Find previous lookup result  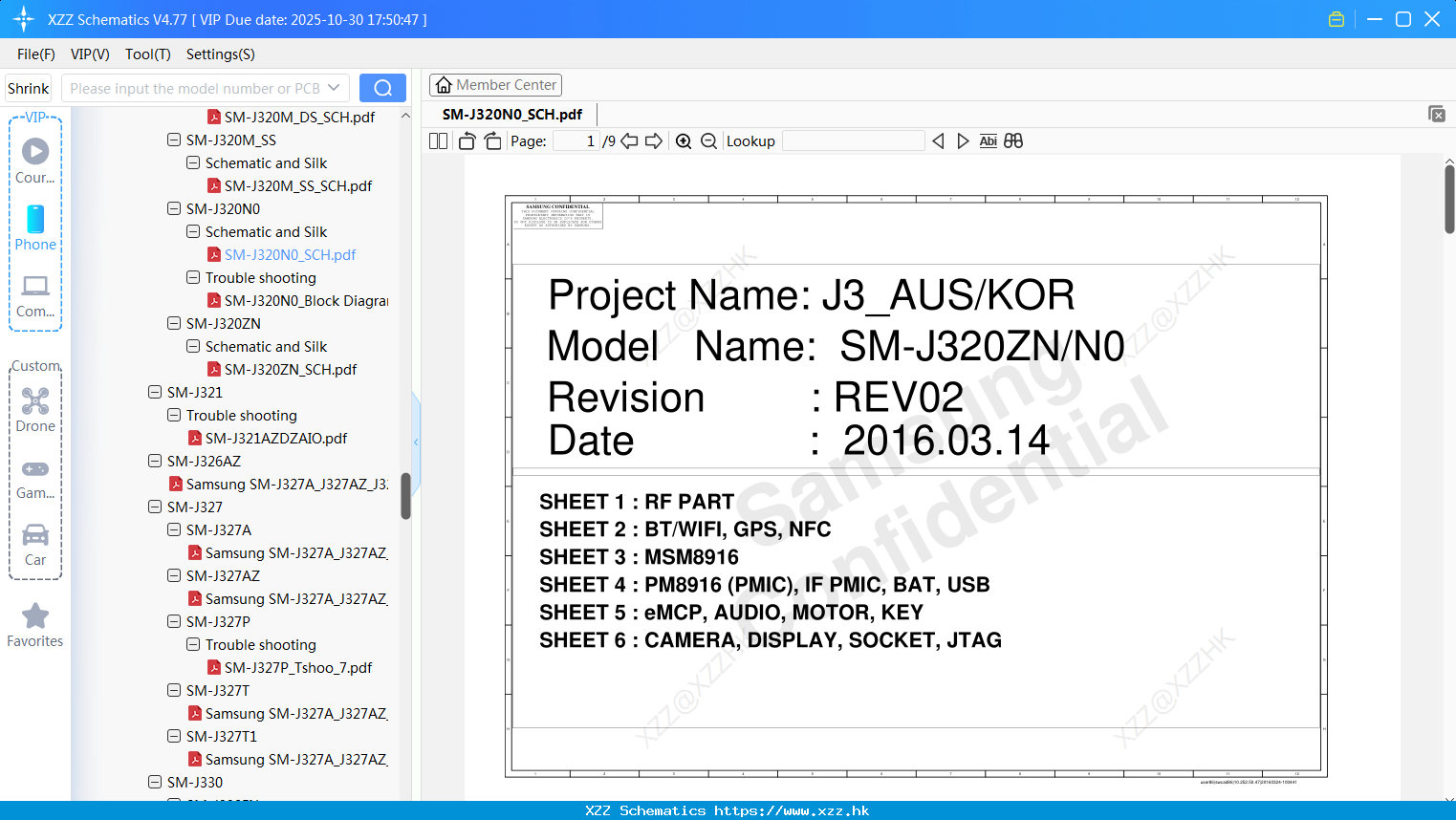click(938, 140)
